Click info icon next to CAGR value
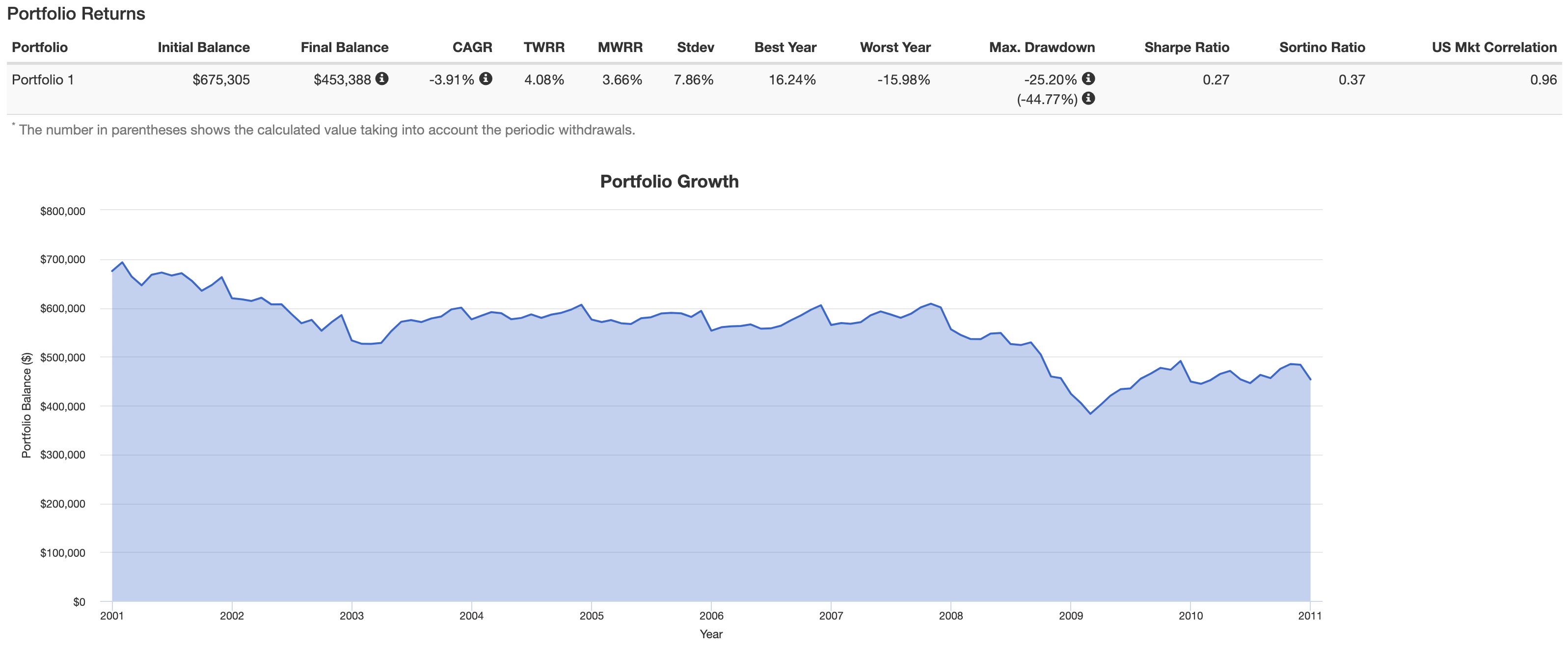 click(x=485, y=79)
